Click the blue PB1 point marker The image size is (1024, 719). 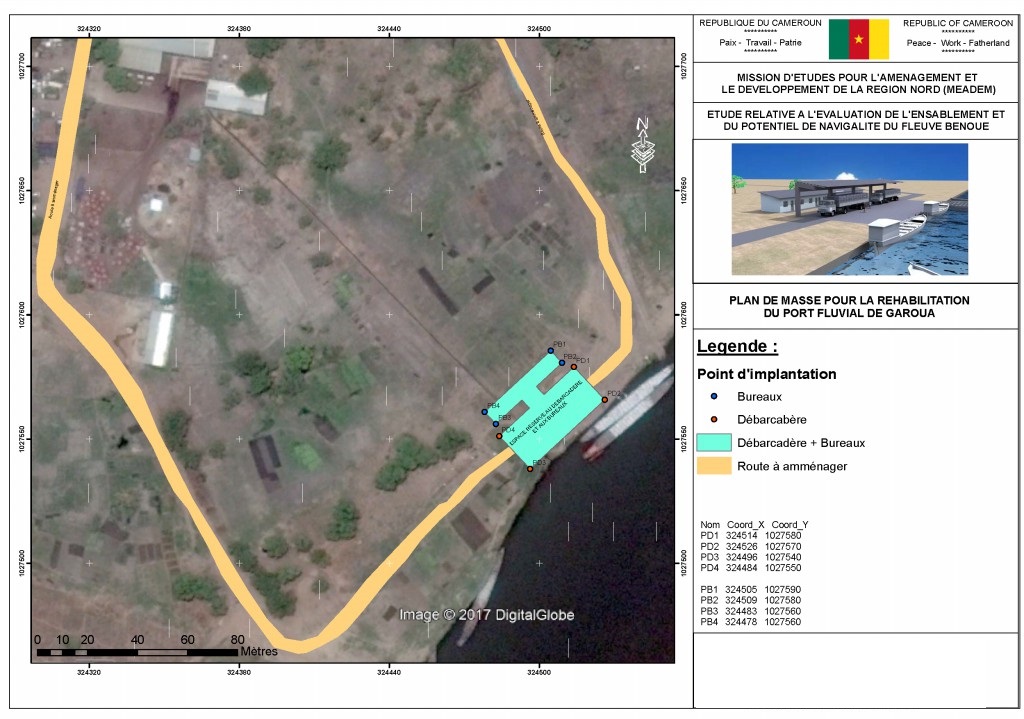coord(551,350)
